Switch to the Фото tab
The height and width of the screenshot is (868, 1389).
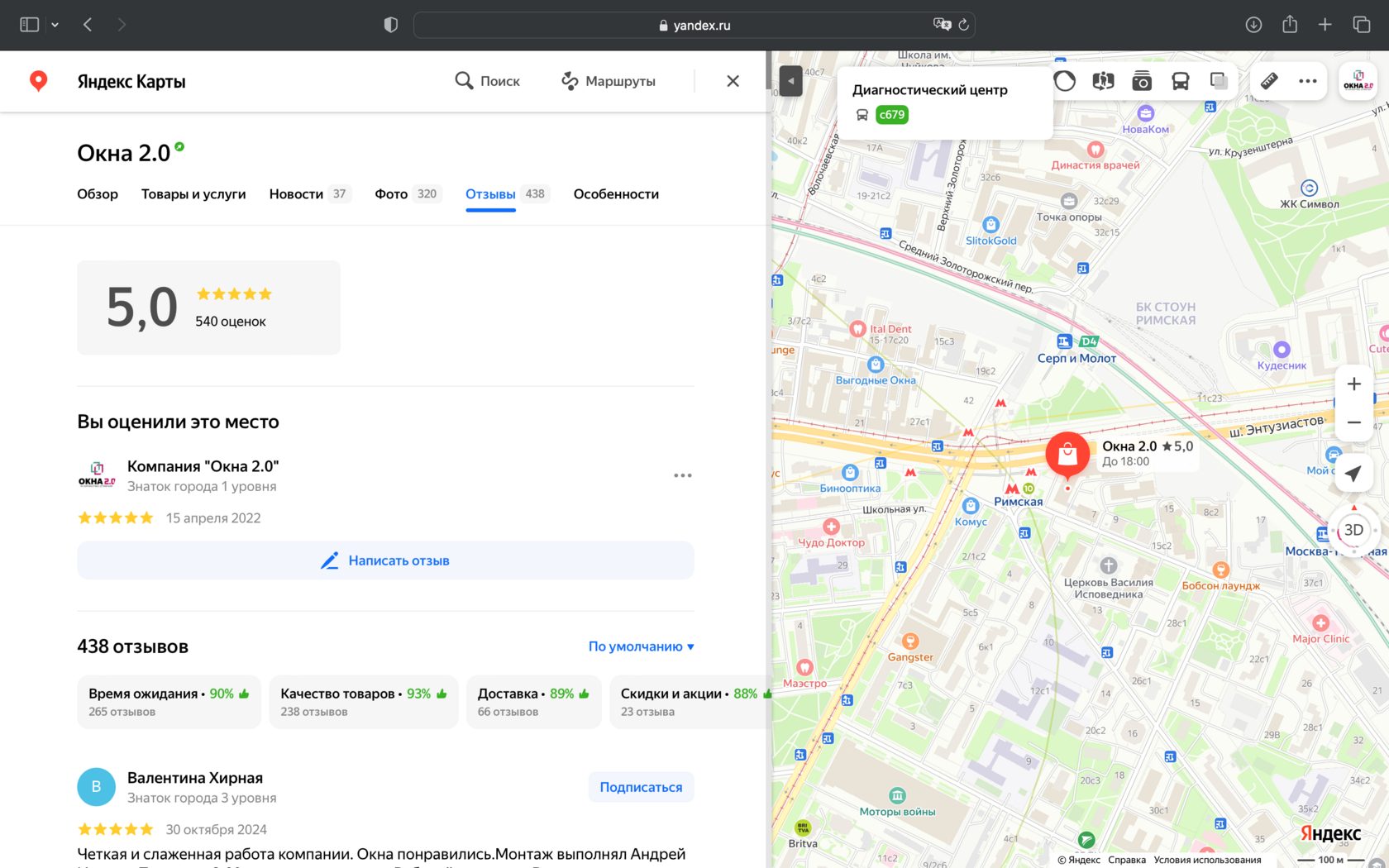click(x=408, y=194)
